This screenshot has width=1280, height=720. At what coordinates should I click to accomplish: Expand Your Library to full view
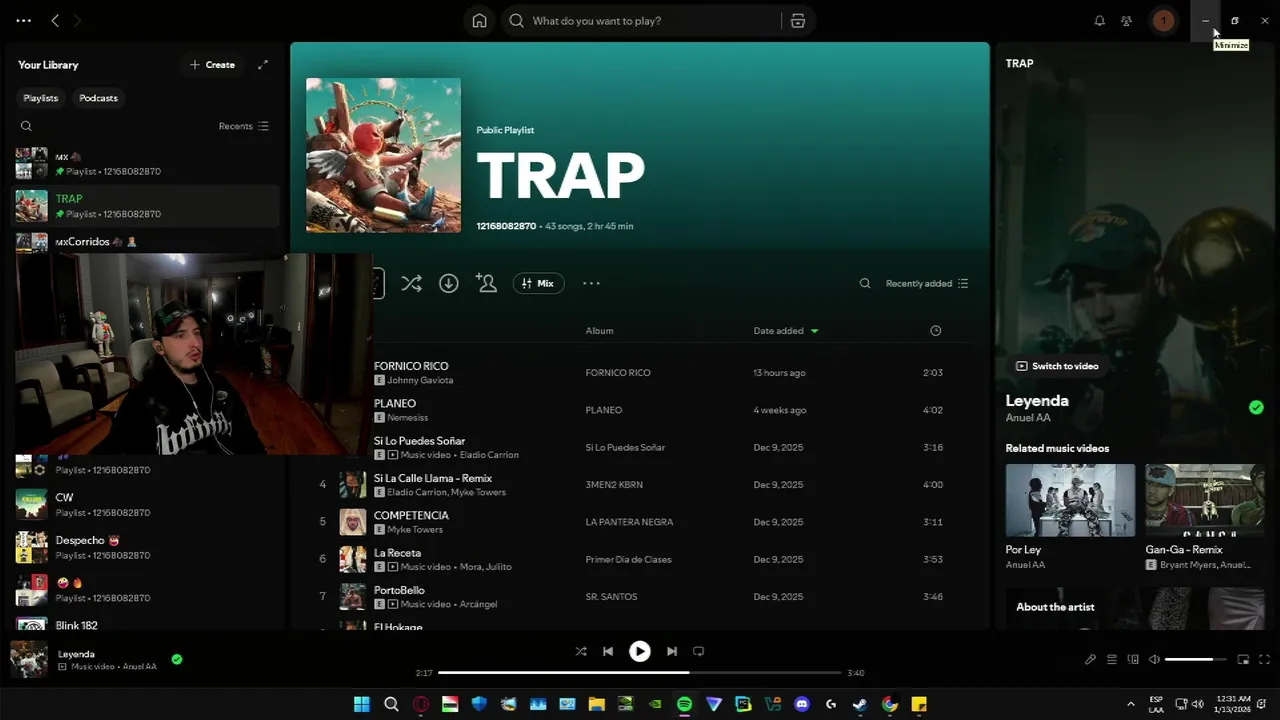coord(263,65)
